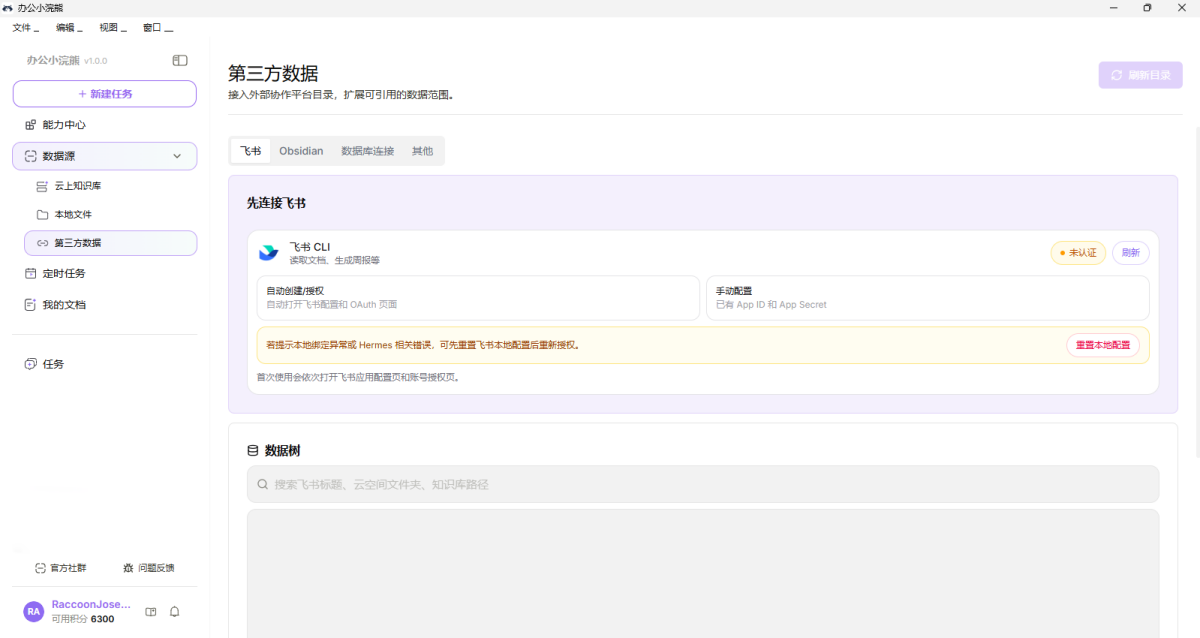Click the 我的文档 document icon
This screenshot has height=638, width=1200.
tap(30, 304)
